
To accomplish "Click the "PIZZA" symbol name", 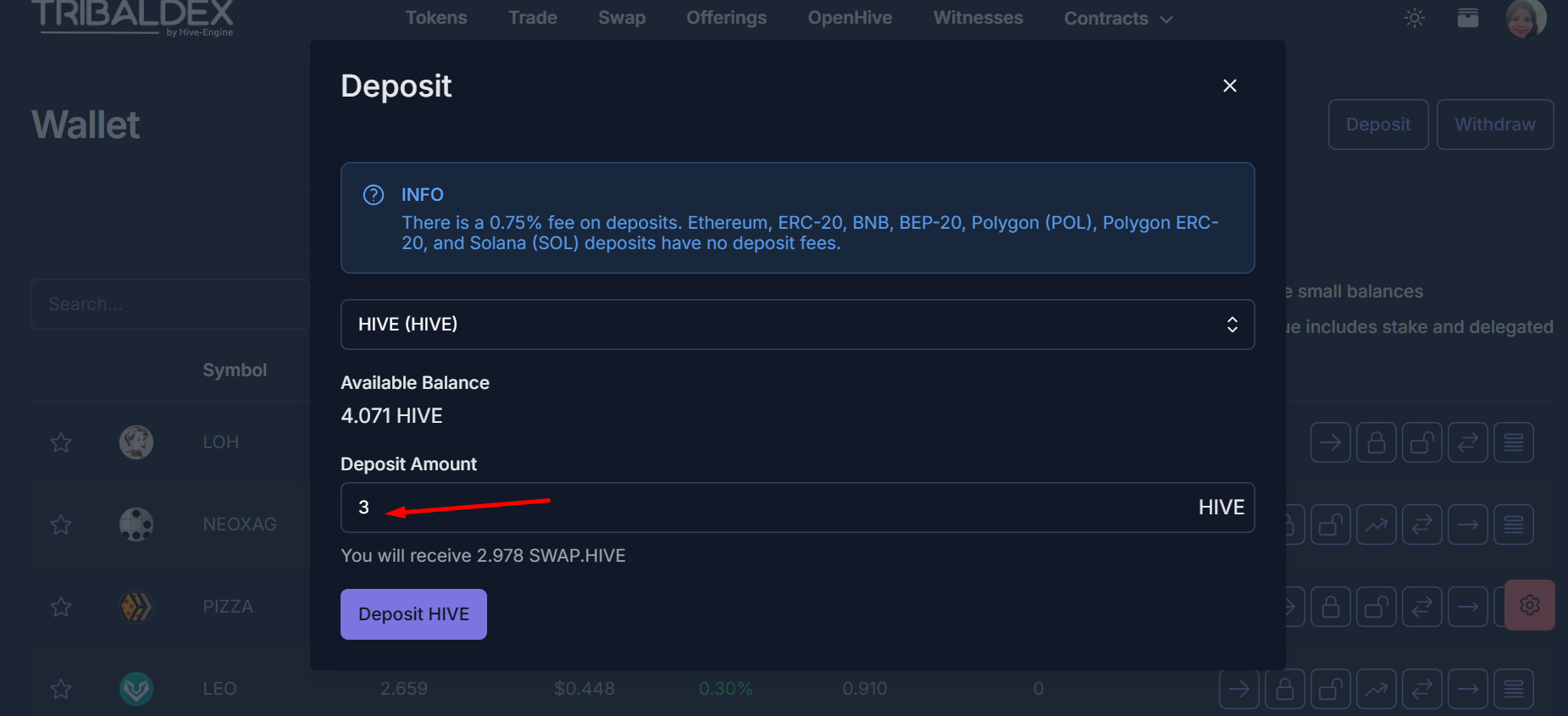I will [228, 607].
